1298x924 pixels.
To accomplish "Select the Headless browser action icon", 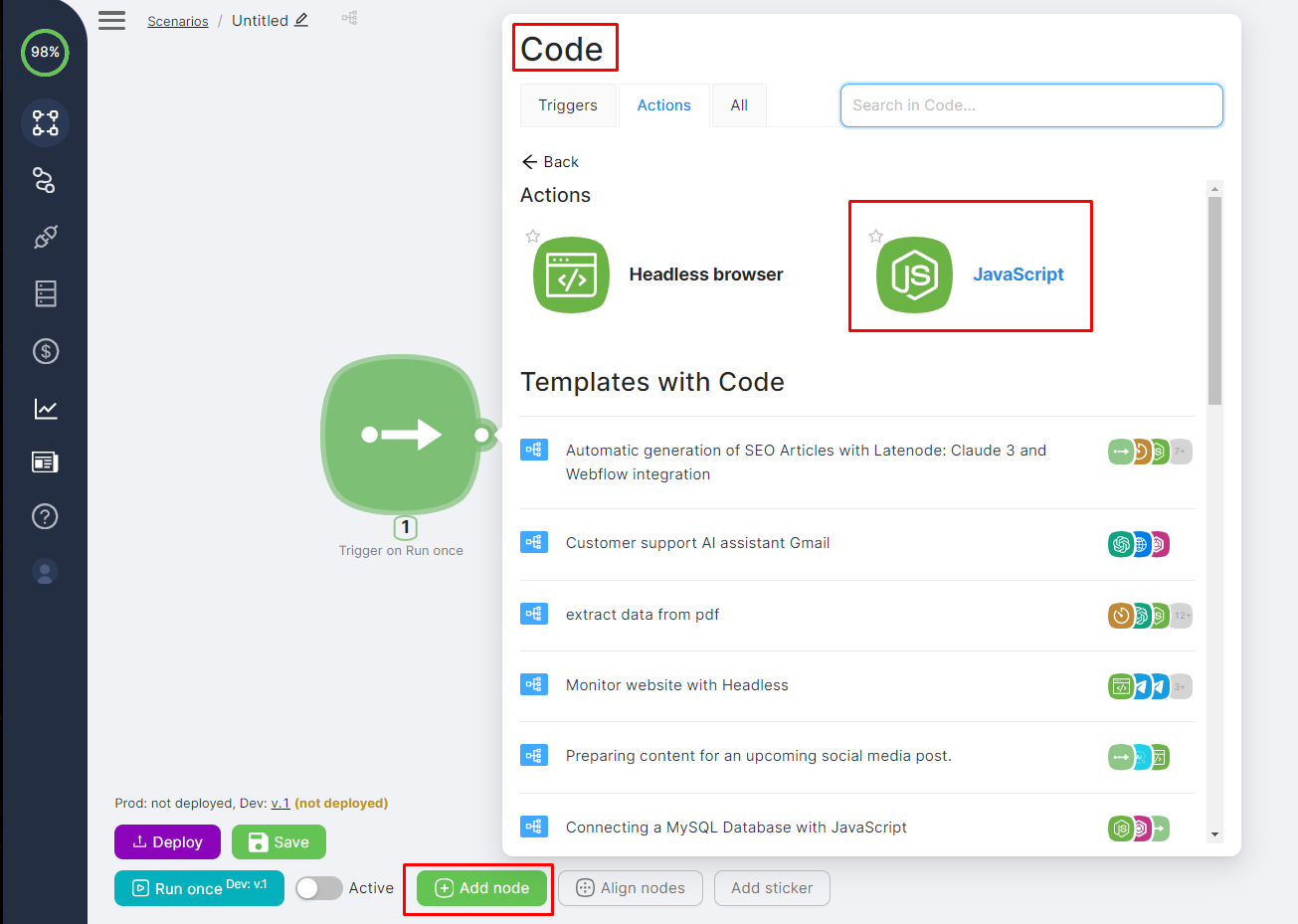I will click(x=571, y=275).
